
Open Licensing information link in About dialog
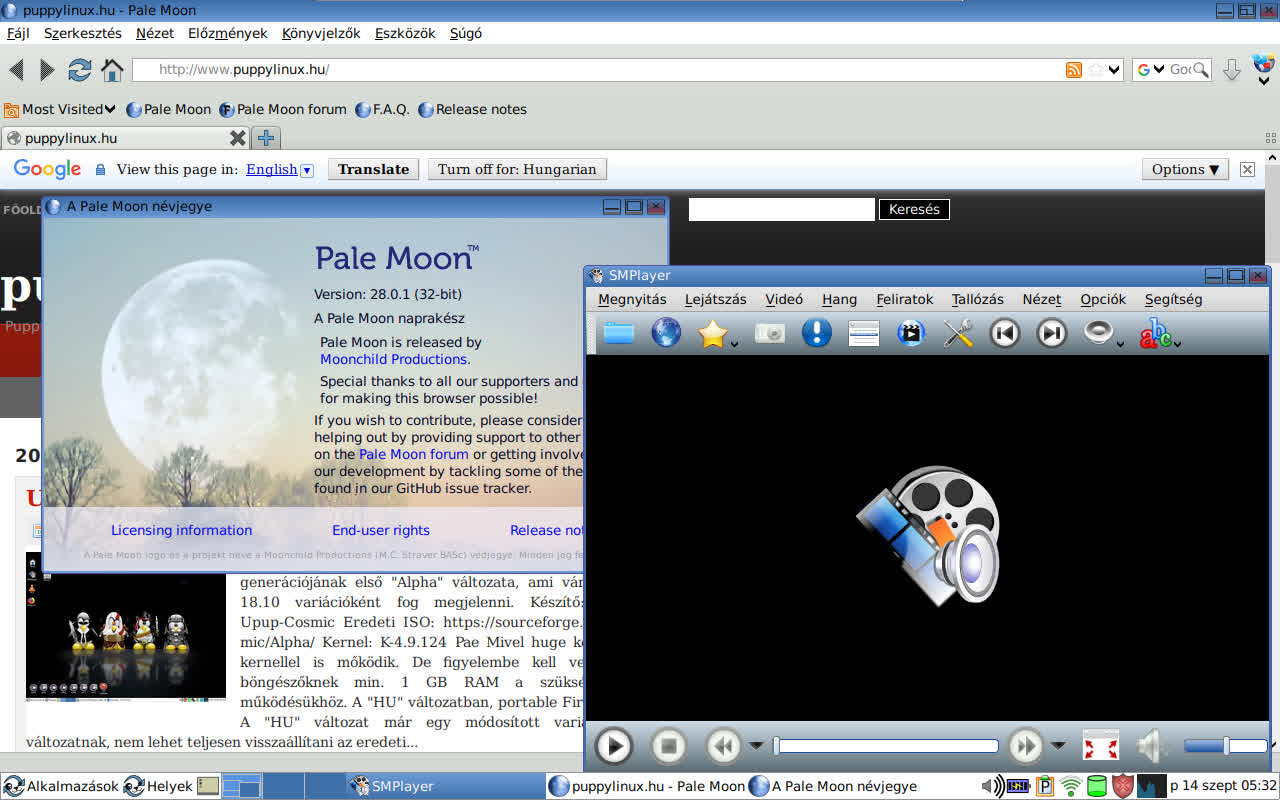pyautogui.click(x=181, y=530)
